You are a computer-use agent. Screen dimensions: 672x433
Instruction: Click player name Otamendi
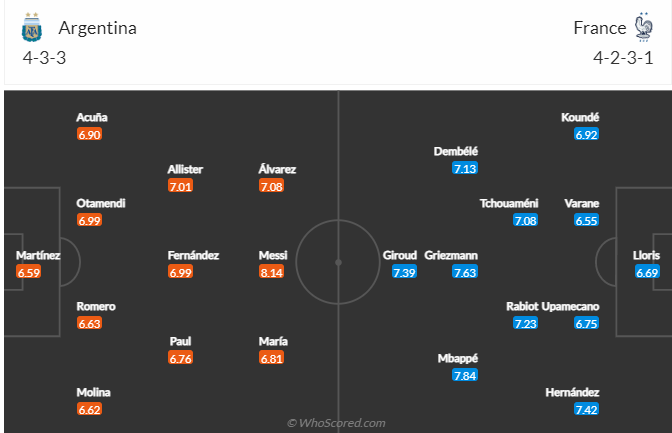(101, 203)
